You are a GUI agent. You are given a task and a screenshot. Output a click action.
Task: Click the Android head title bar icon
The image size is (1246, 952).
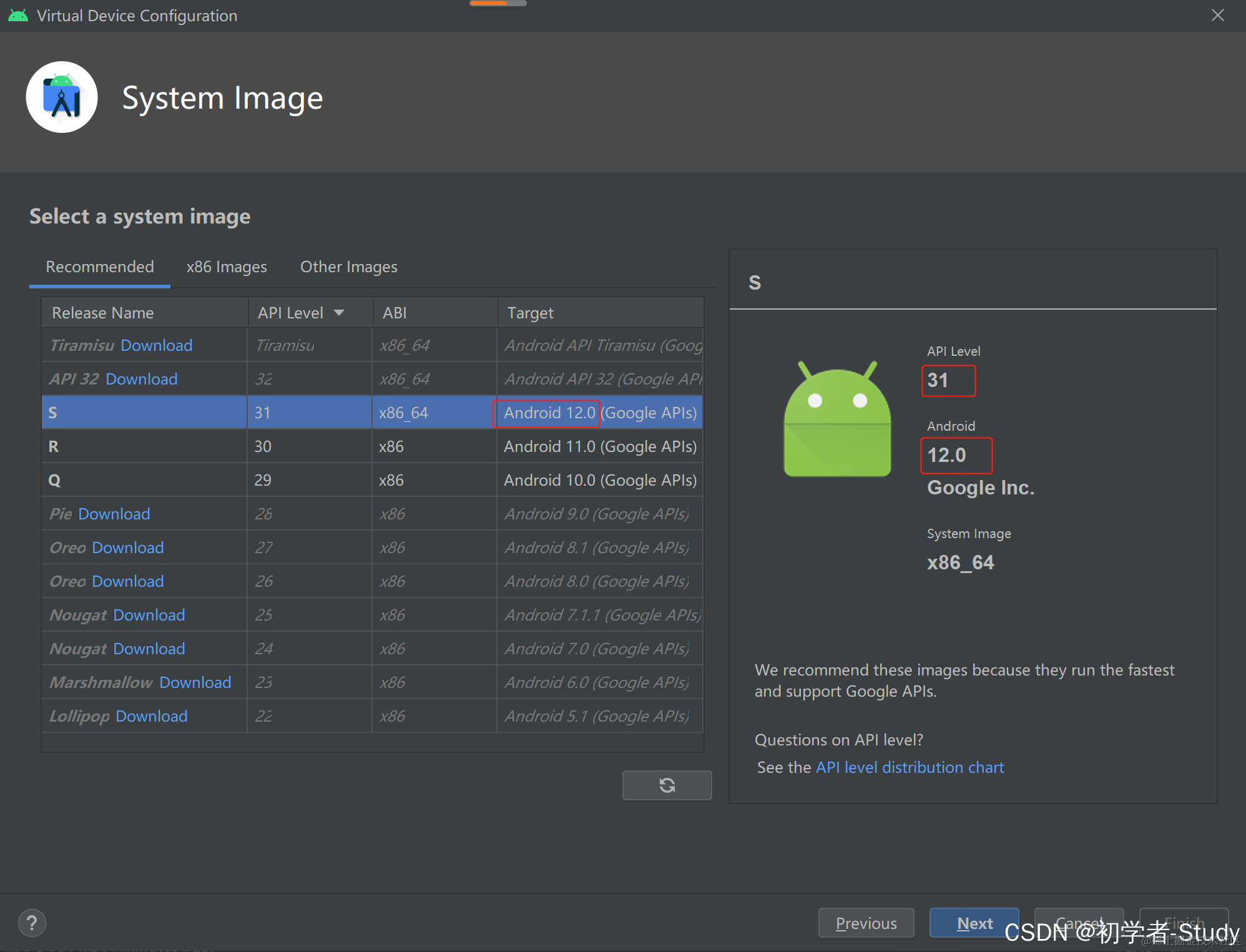tap(18, 16)
